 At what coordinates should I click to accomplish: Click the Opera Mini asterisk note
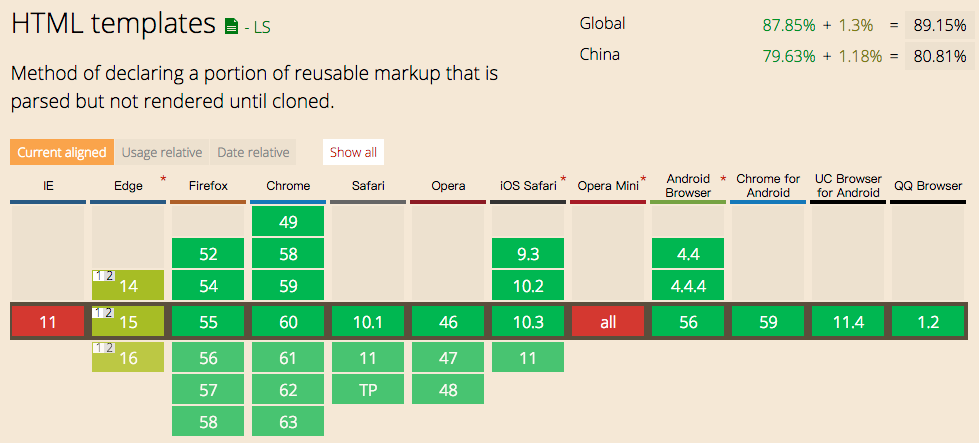point(643,179)
